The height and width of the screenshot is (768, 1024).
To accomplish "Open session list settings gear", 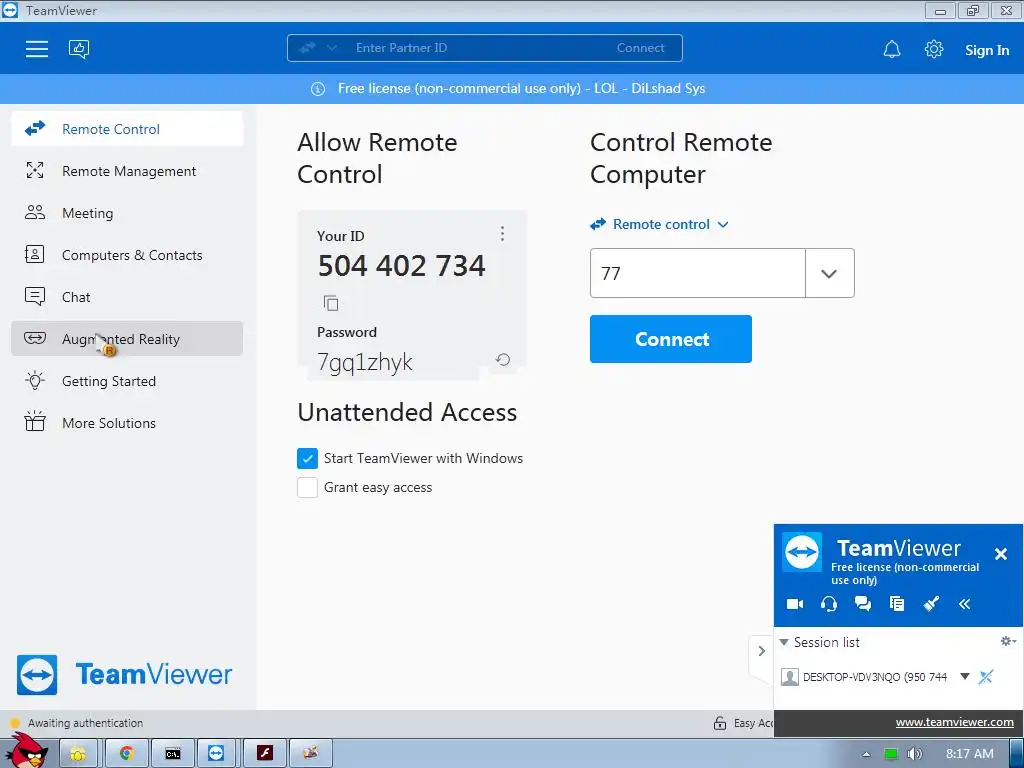I will coord(1008,641).
